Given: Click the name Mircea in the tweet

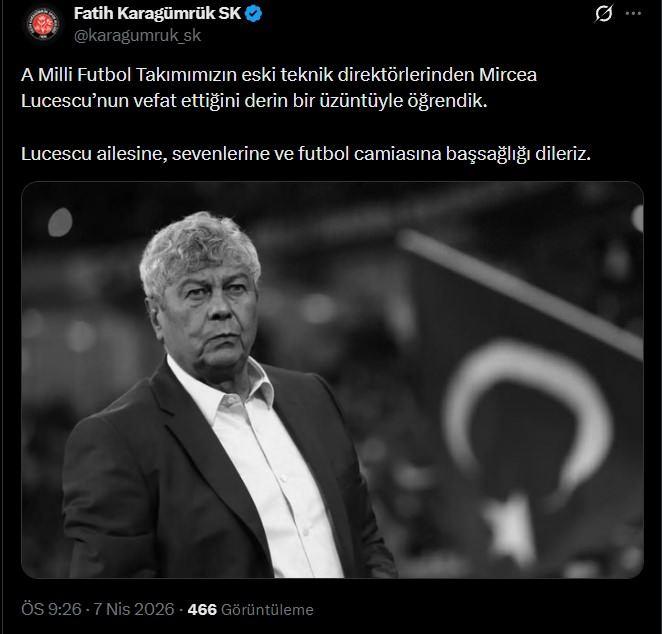Looking at the screenshot, I should (508, 75).
